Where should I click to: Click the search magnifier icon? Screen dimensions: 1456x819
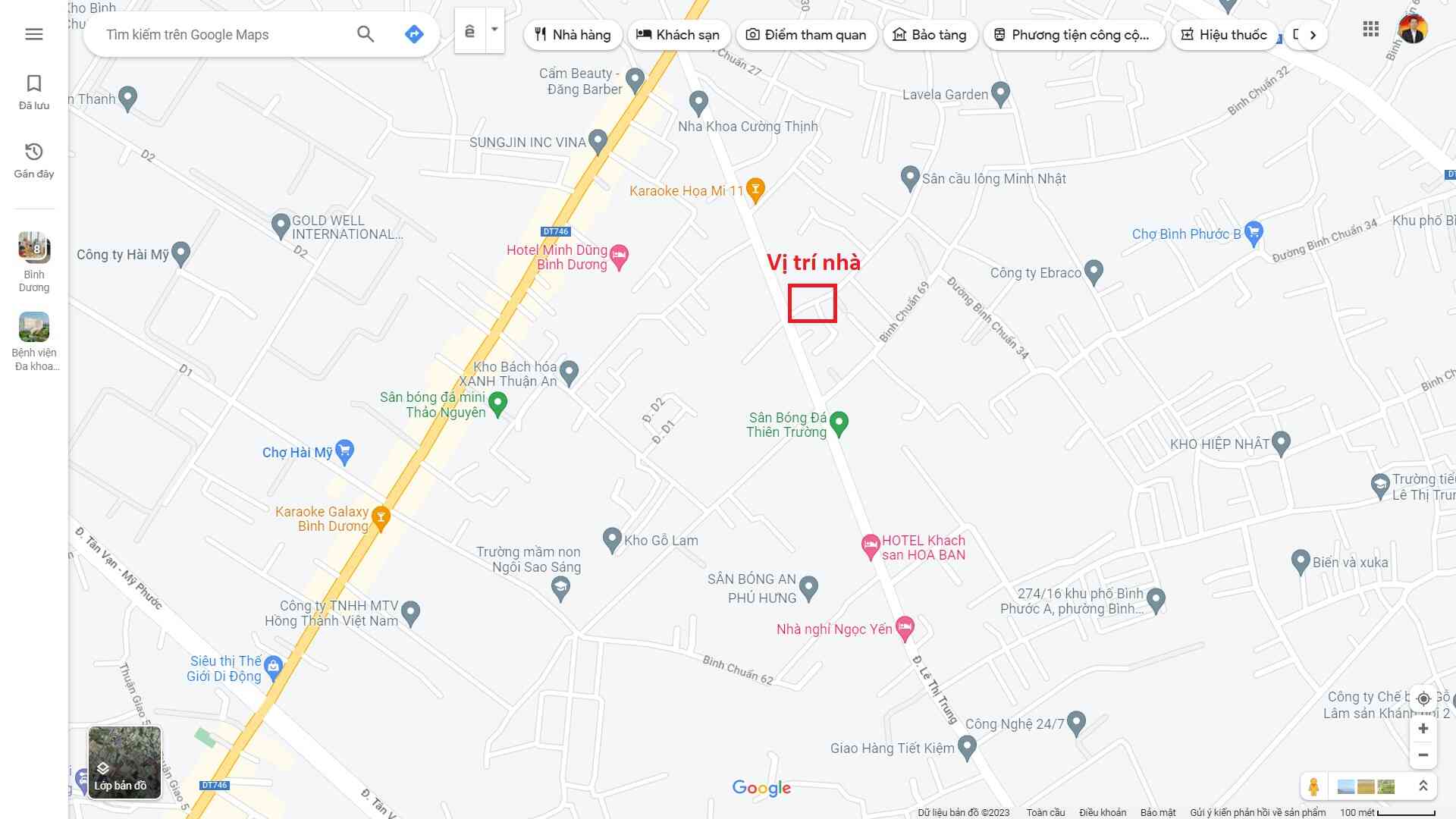(366, 34)
